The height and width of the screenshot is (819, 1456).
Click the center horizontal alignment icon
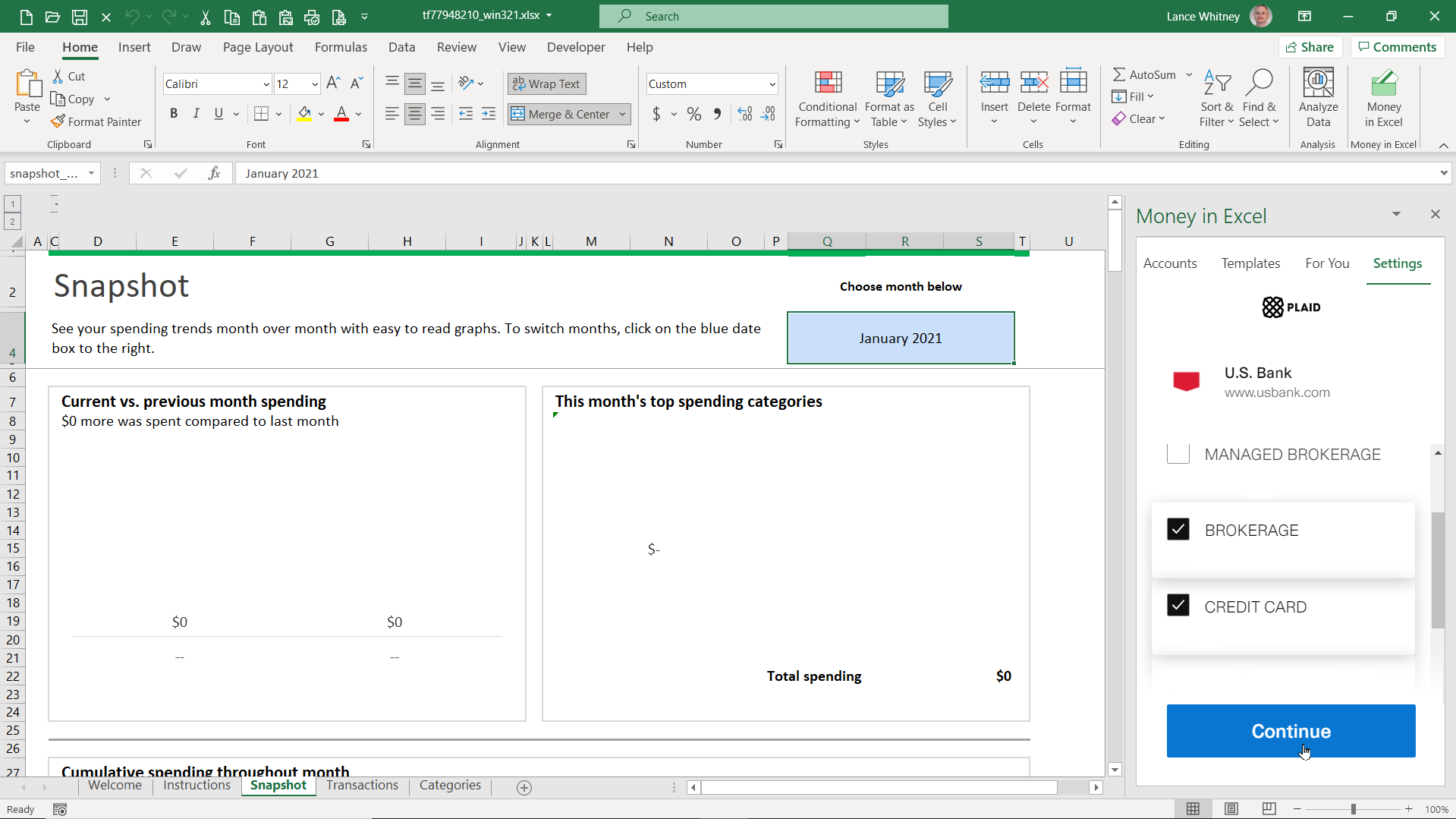[414, 114]
